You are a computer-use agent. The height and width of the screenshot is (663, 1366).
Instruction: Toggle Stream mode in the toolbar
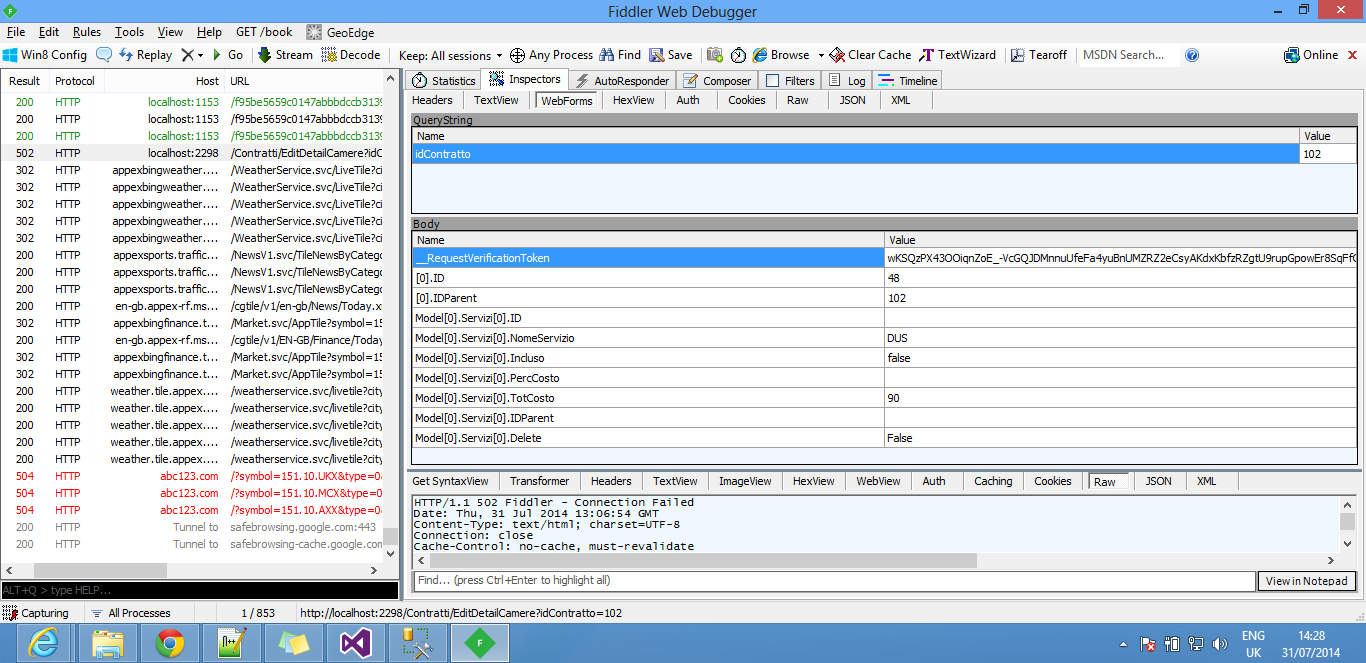pos(285,55)
